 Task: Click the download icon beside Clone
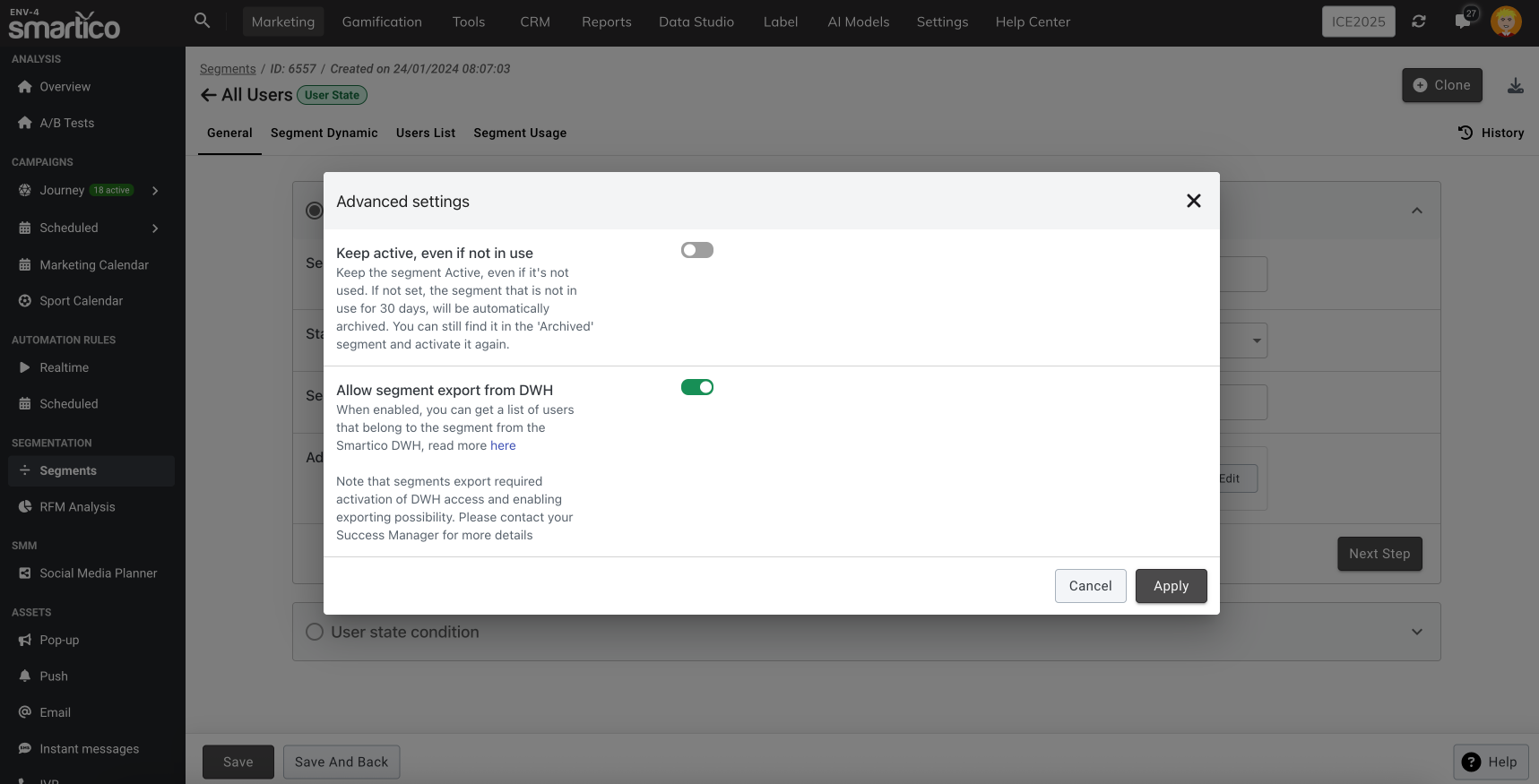[x=1515, y=86]
